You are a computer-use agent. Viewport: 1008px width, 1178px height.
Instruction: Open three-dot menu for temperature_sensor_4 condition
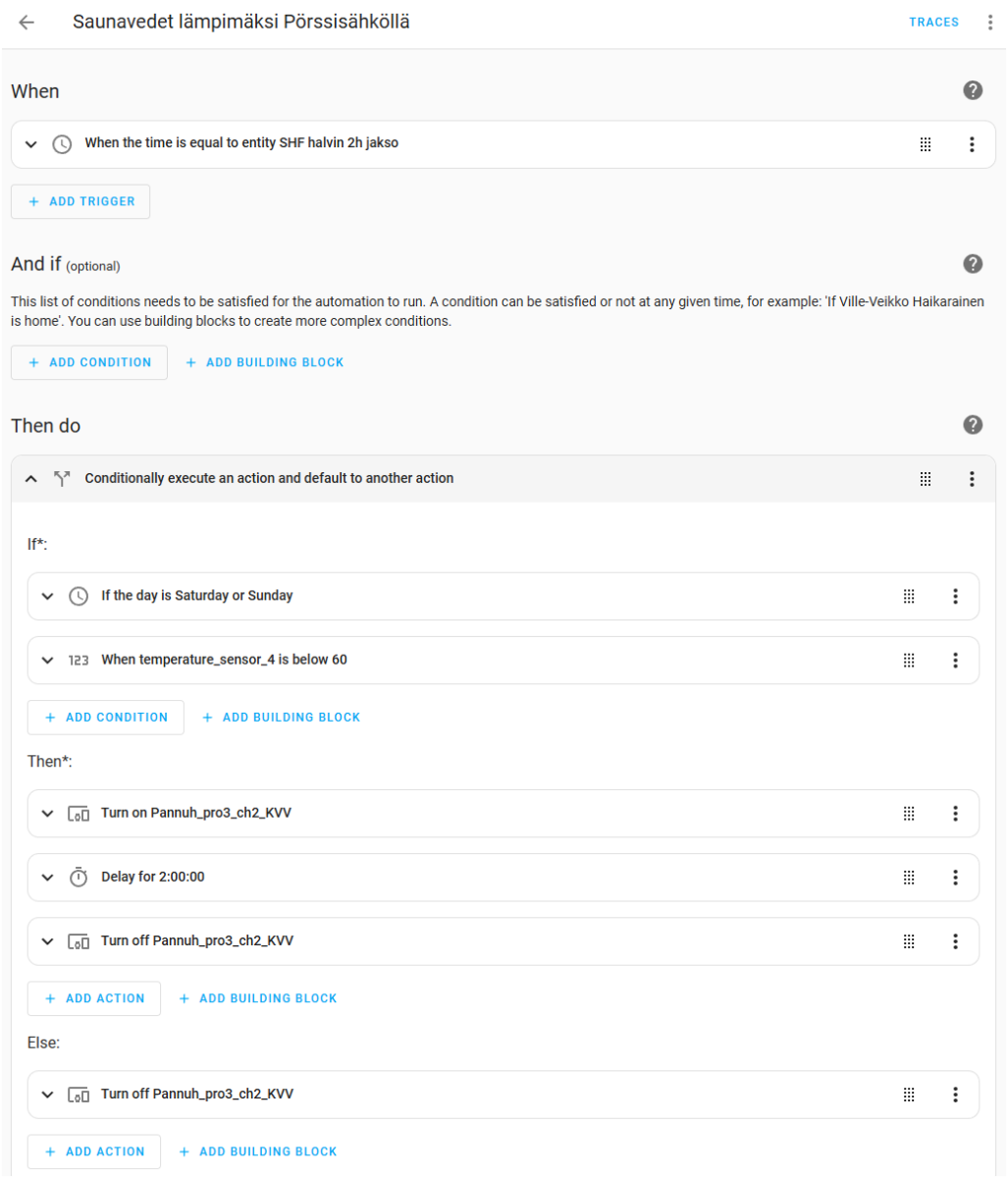click(x=954, y=661)
